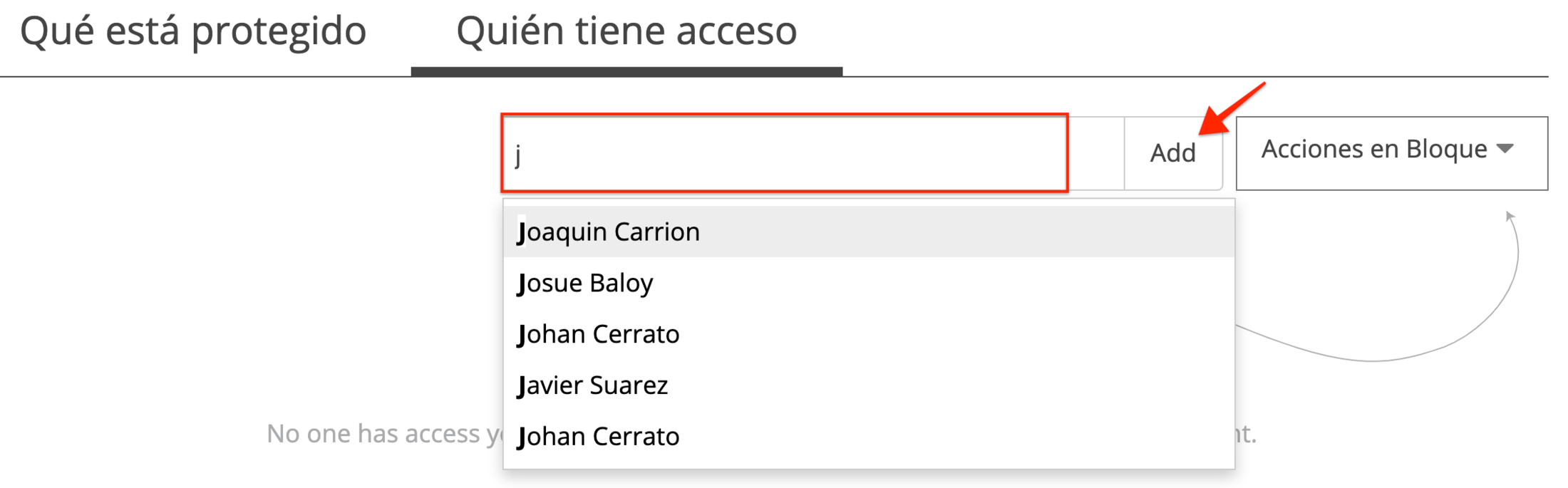Viewport: 1568px width, 488px height.
Task: Choose the last Johan Cerrato entry
Action: 598,437
